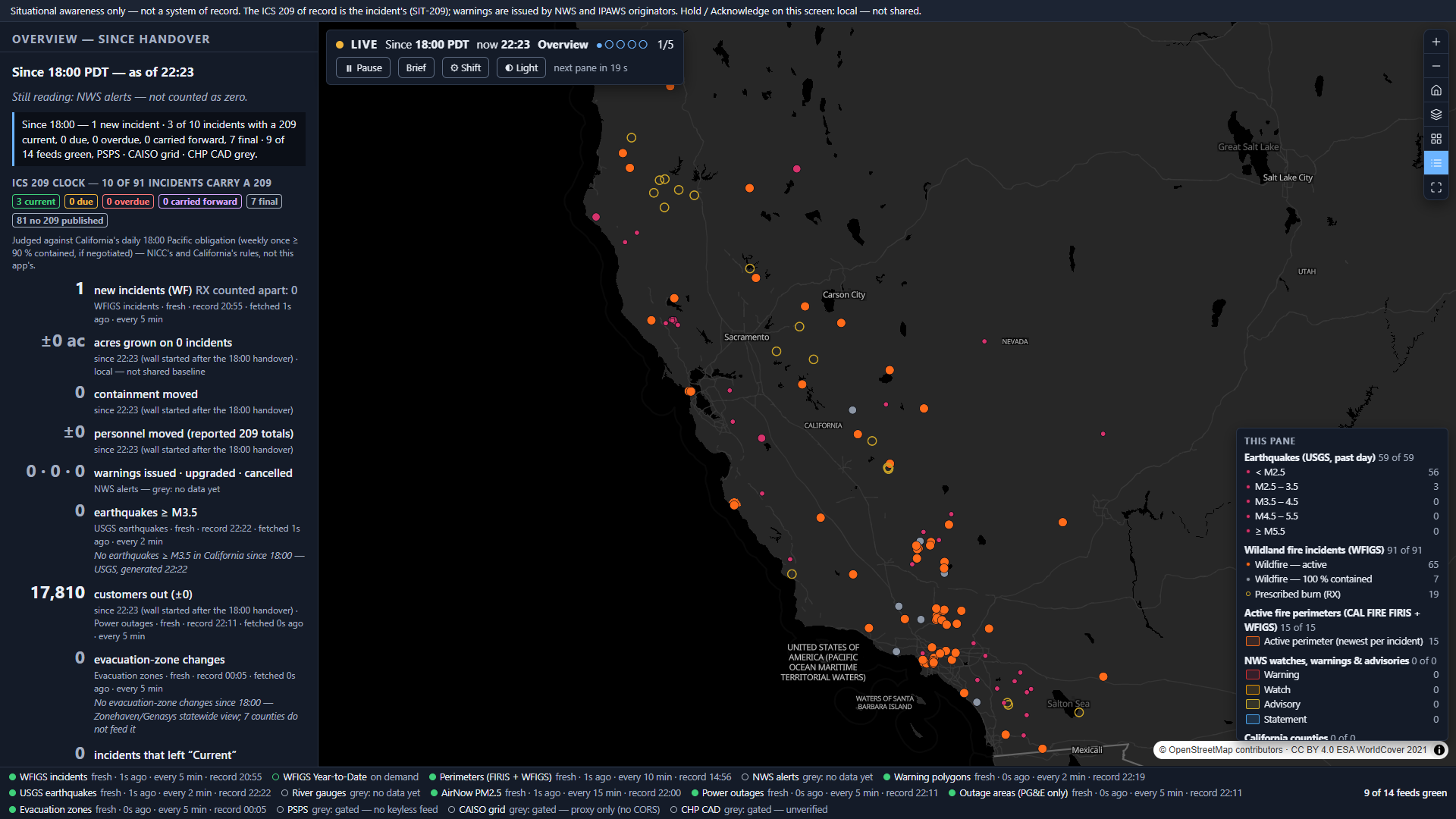
Task: Open Shift settings
Action: click(x=466, y=67)
